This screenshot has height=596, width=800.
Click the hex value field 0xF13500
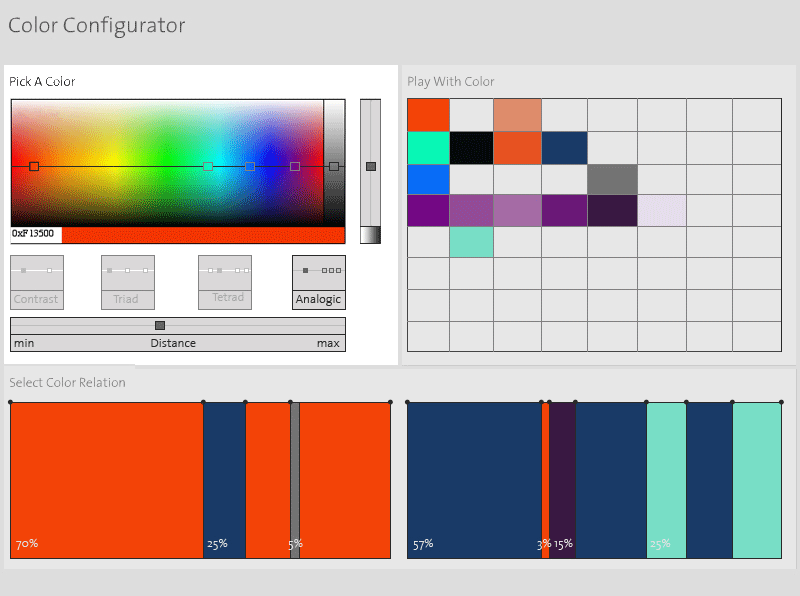click(36, 234)
